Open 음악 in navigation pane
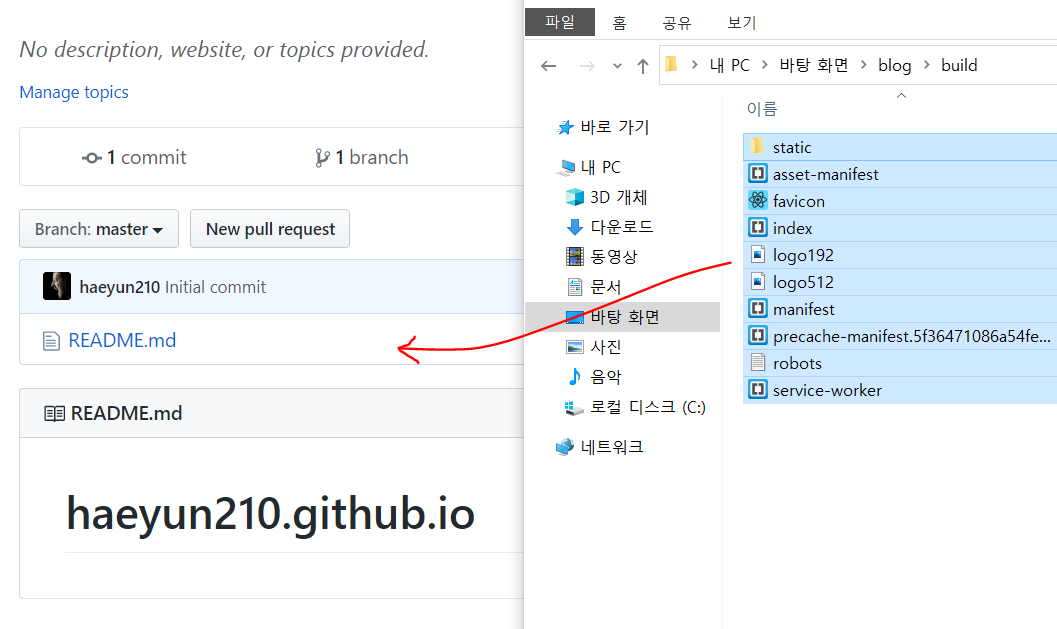 (x=605, y=376)
